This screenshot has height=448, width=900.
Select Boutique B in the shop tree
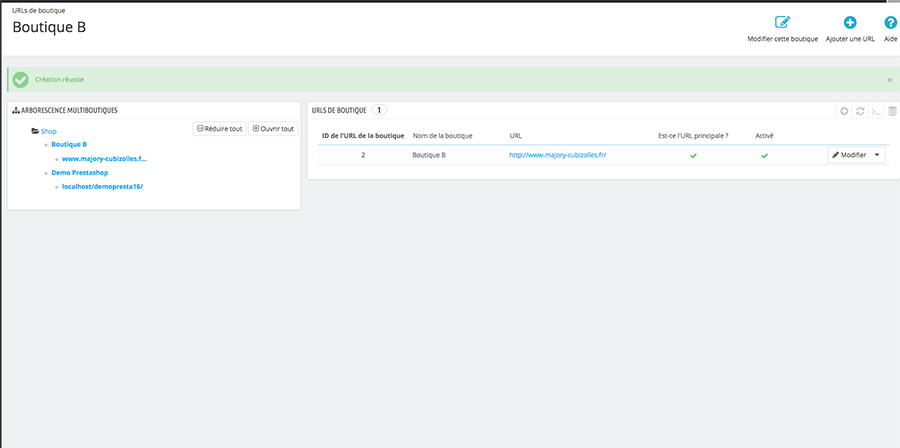(69, 144)
